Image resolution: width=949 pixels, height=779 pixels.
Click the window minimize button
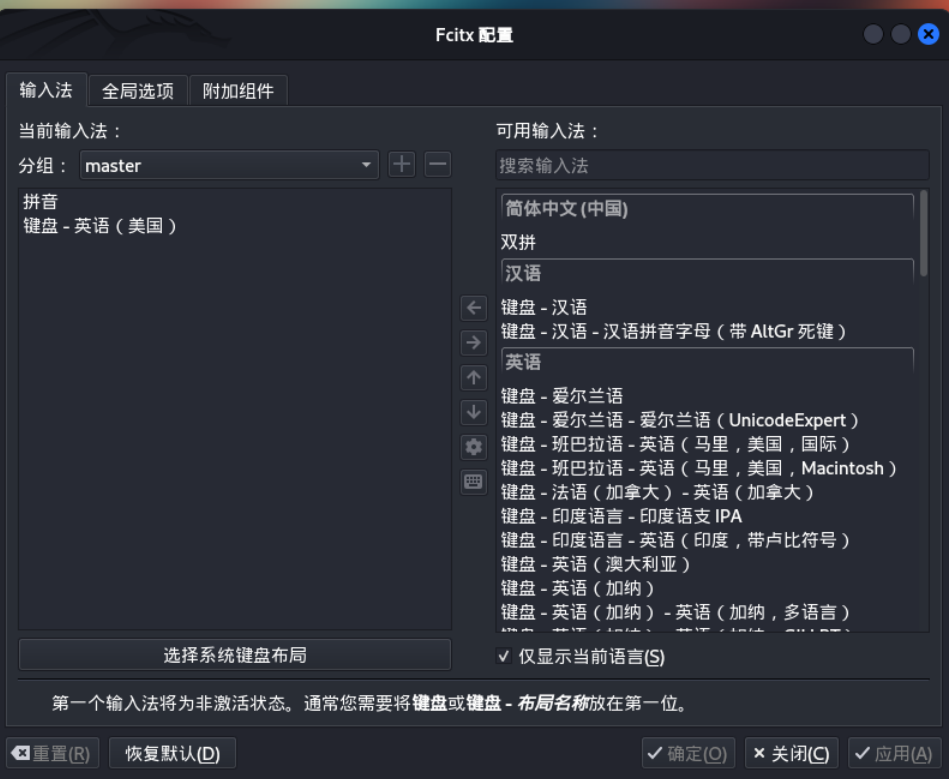pos(873,34)
